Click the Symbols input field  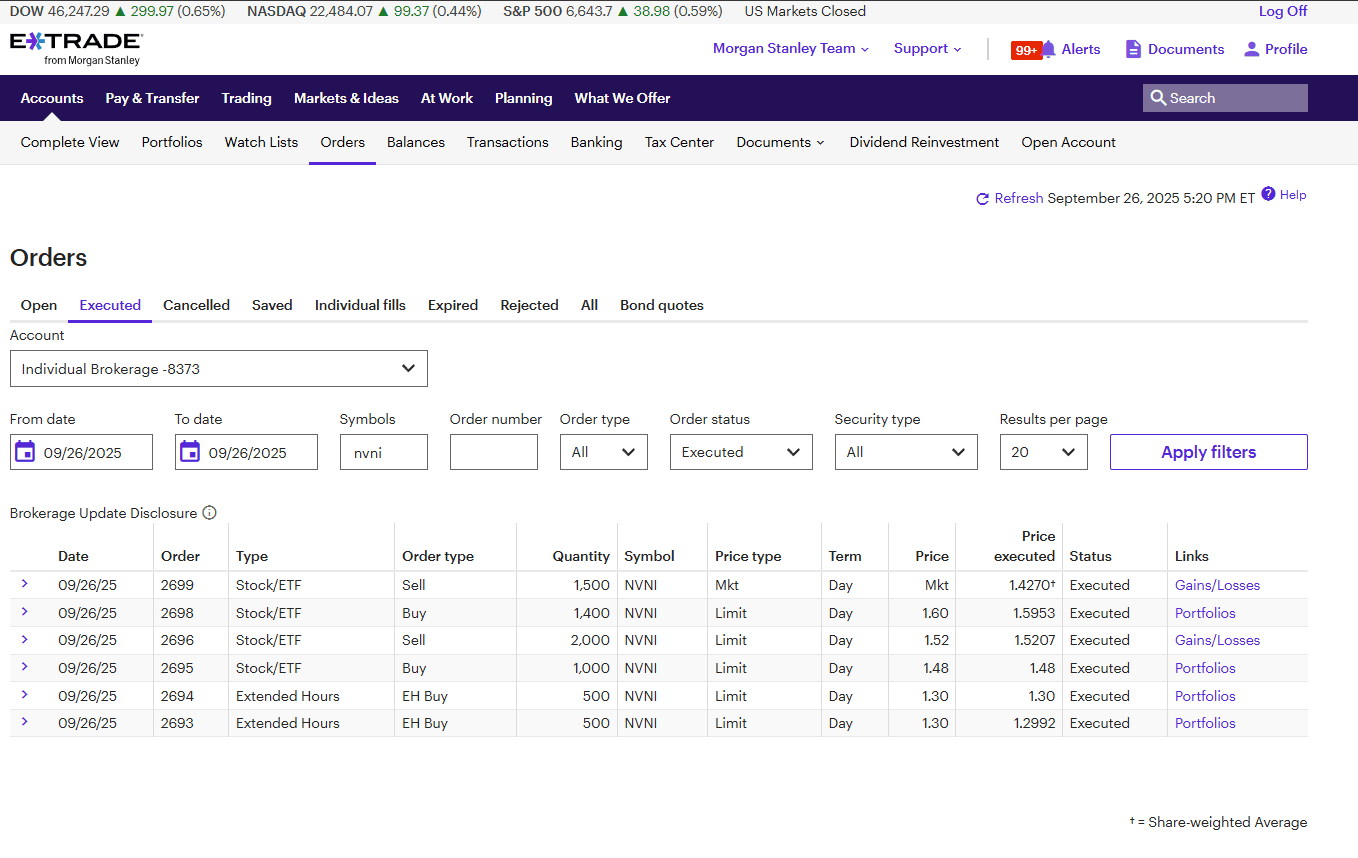click(x=383, y=452)
